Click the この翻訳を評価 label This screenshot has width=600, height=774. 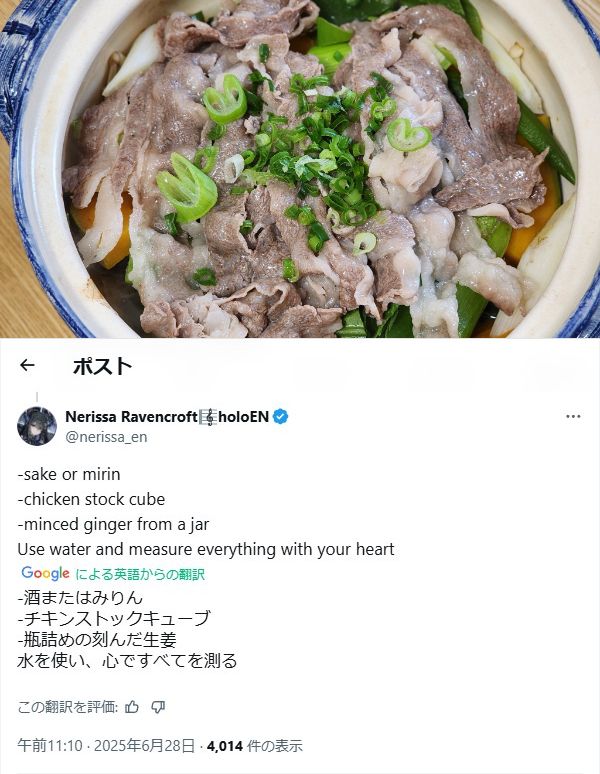[x=68, y=707]
